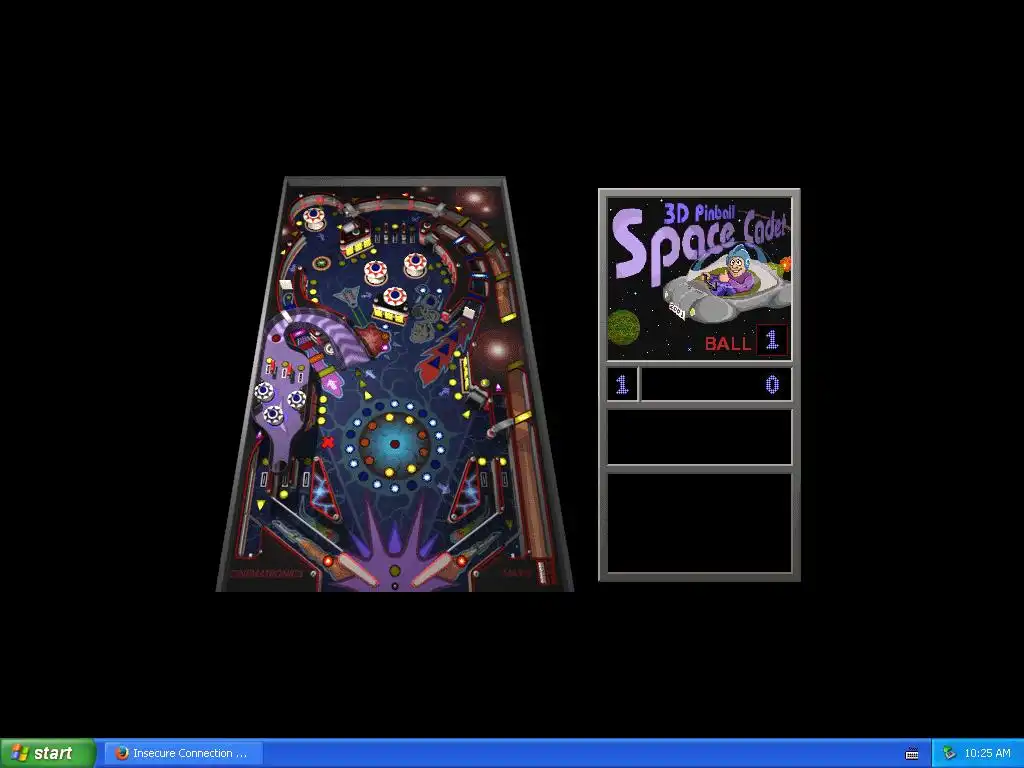This screenshot has width=1024, height=768.
Task: Click the left red-and-white attack bumper
Action: coord(376,272)
